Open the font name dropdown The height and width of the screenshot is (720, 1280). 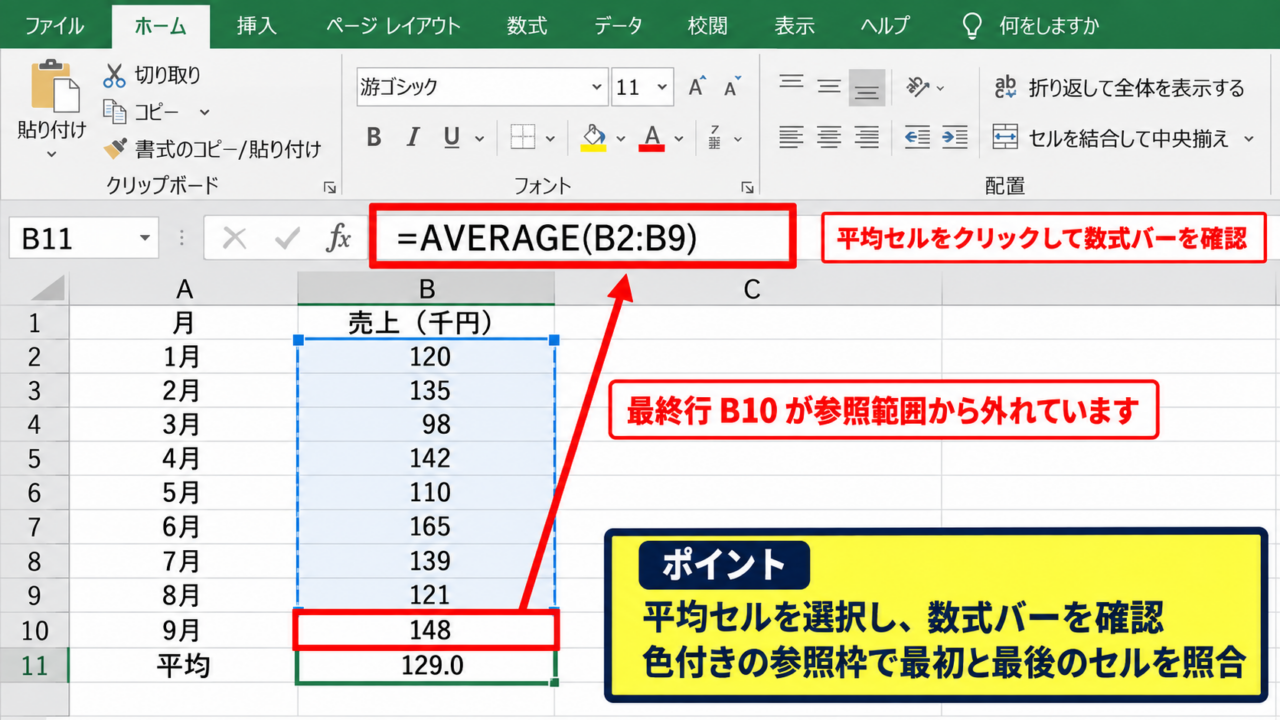tap(597, 87)
